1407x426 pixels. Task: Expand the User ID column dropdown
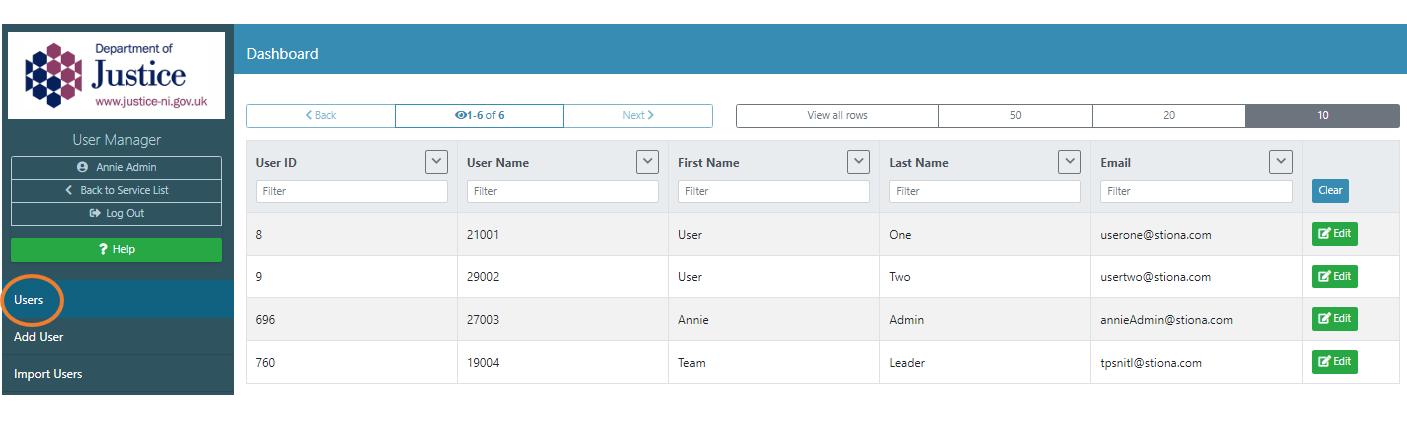click(x=436, y=161)
